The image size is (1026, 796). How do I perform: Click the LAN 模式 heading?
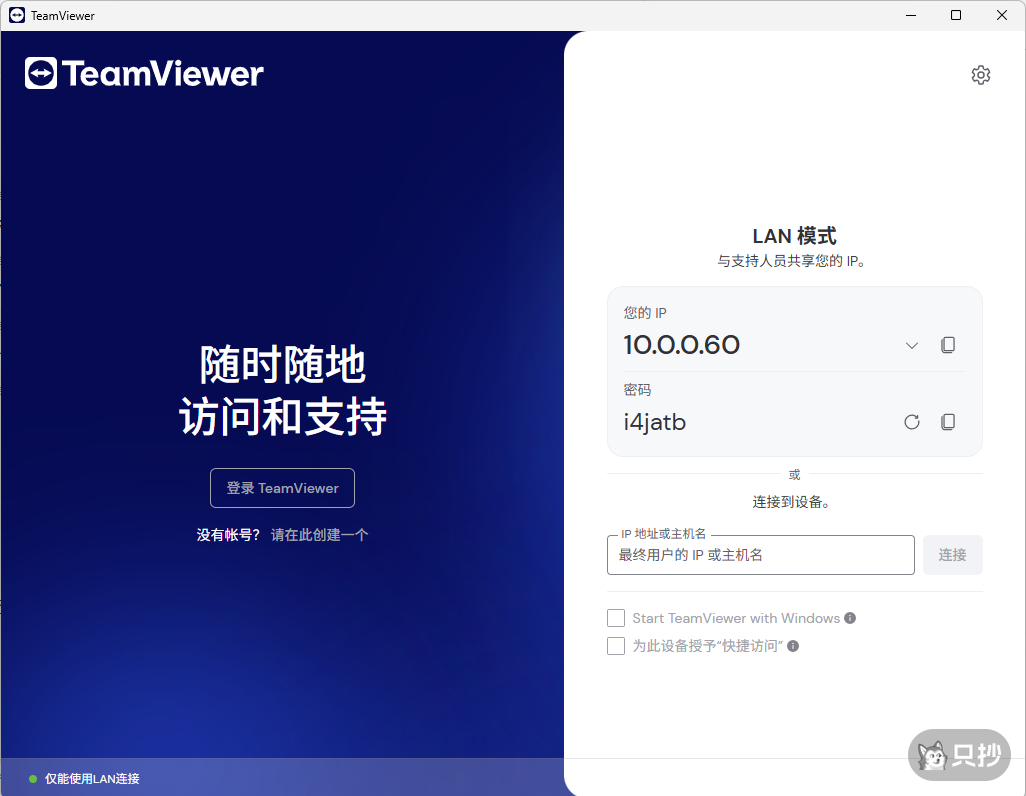pyautogui.click(x=794, y=236)
